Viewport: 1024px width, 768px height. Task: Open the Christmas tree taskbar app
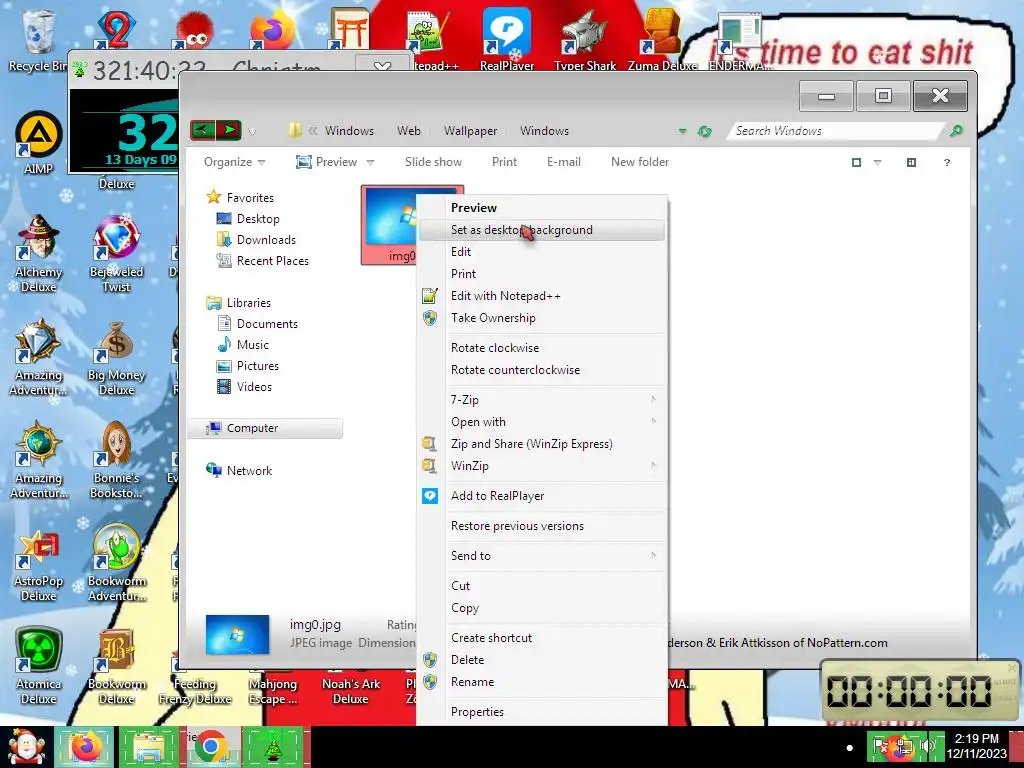272,747
